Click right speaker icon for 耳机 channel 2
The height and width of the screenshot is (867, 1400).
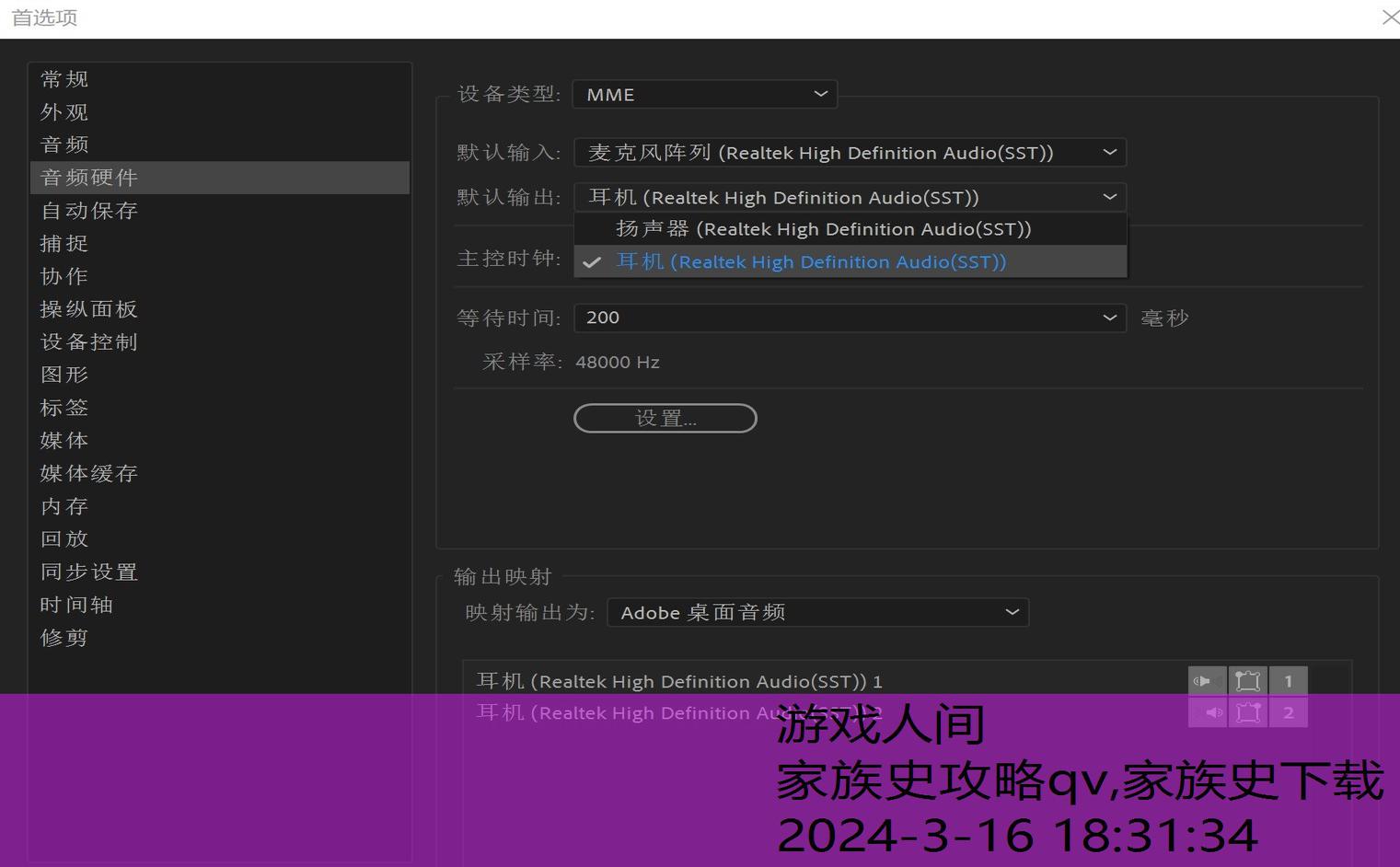pos(1207,712)
